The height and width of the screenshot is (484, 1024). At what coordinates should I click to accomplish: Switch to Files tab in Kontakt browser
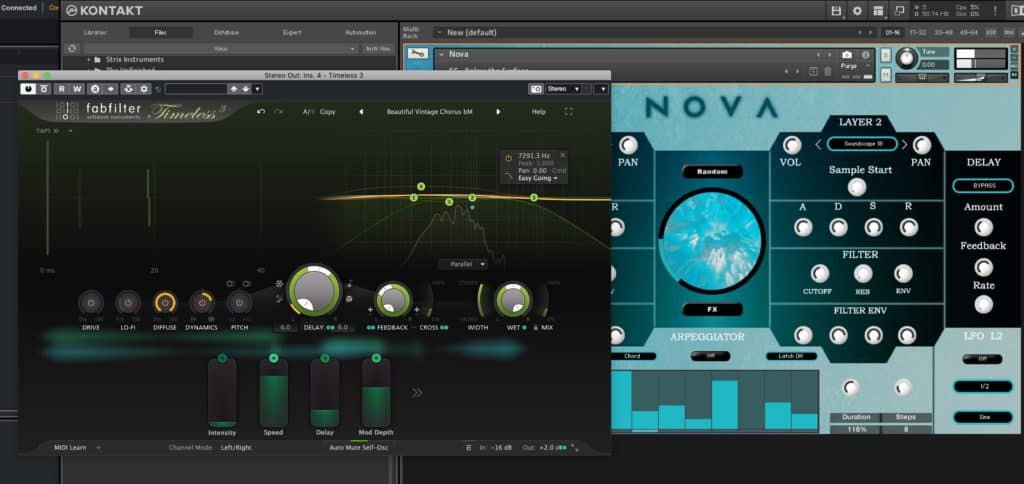[x=161, y=32]
